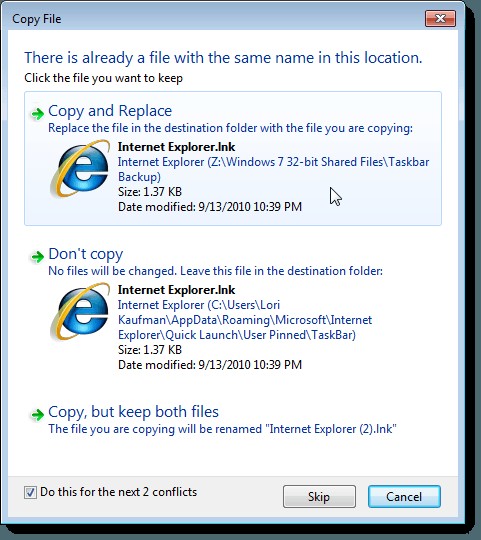Click the green arrow beside Copy and Replace

point(38,113)
